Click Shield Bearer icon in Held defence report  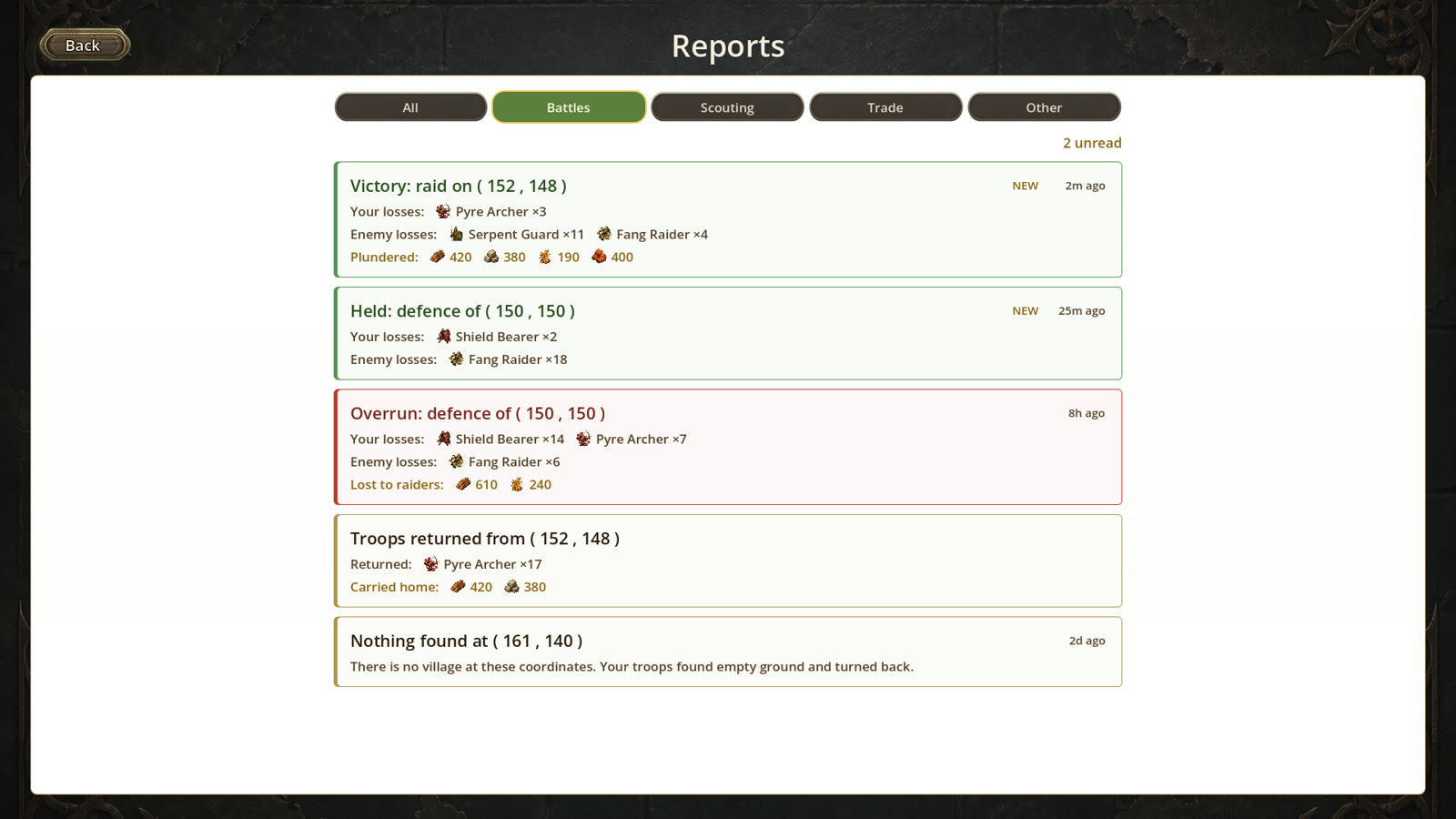coord(443,337)
